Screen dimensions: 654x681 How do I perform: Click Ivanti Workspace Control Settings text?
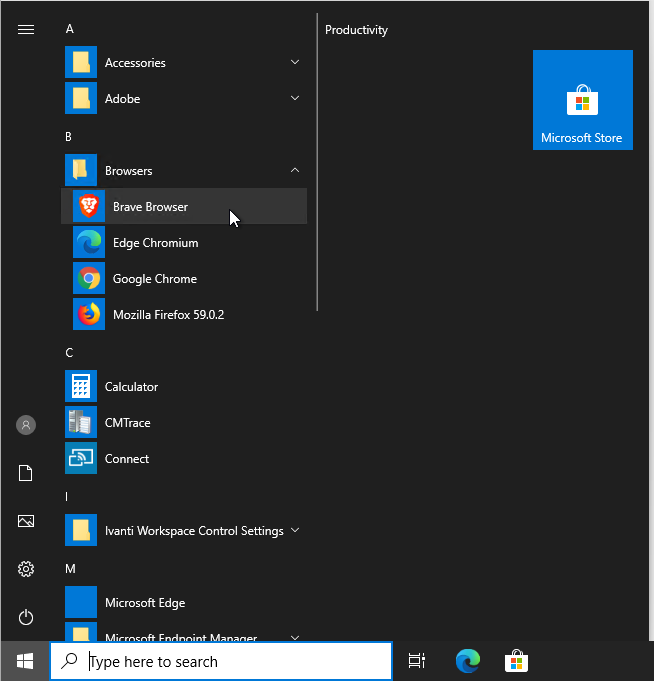(194, 531)
